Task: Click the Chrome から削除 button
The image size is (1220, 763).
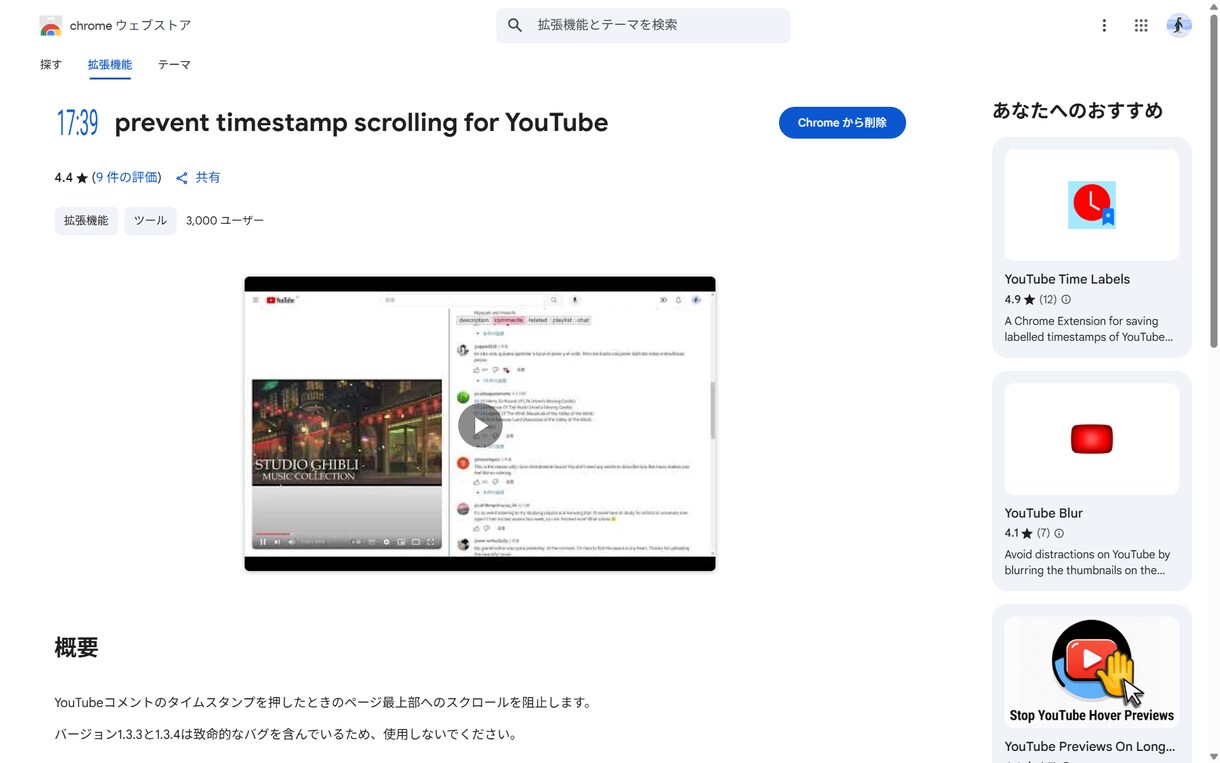Action: [x=842, y=123]
